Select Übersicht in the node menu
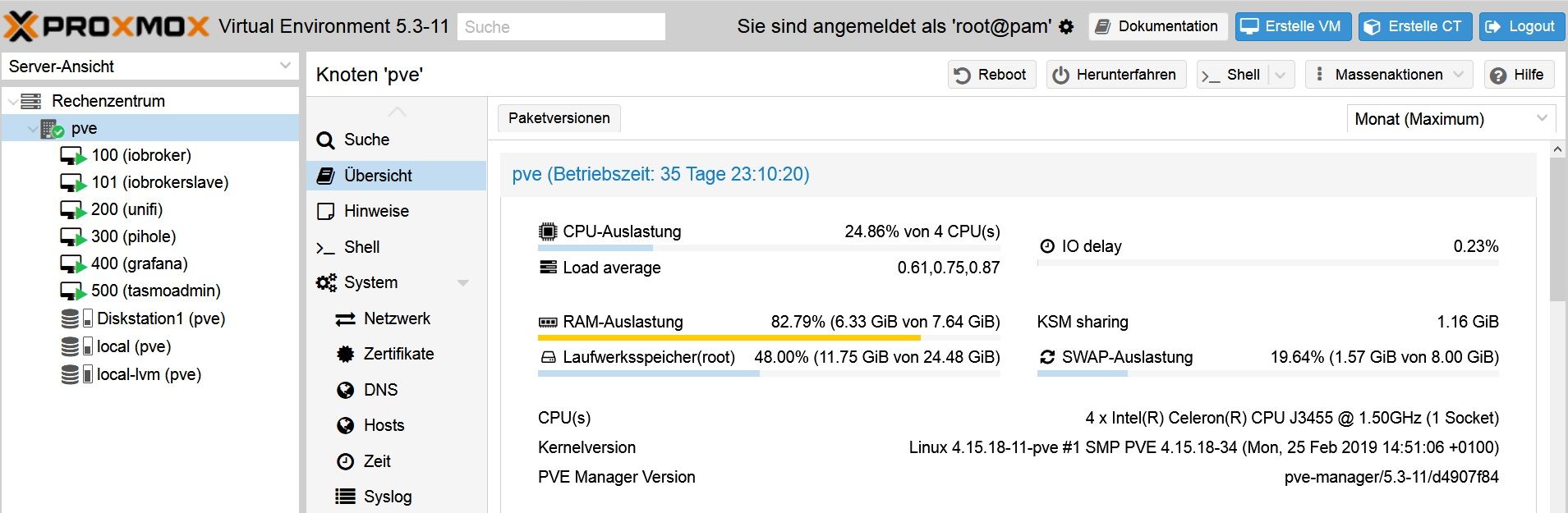 tap(378, 176)
